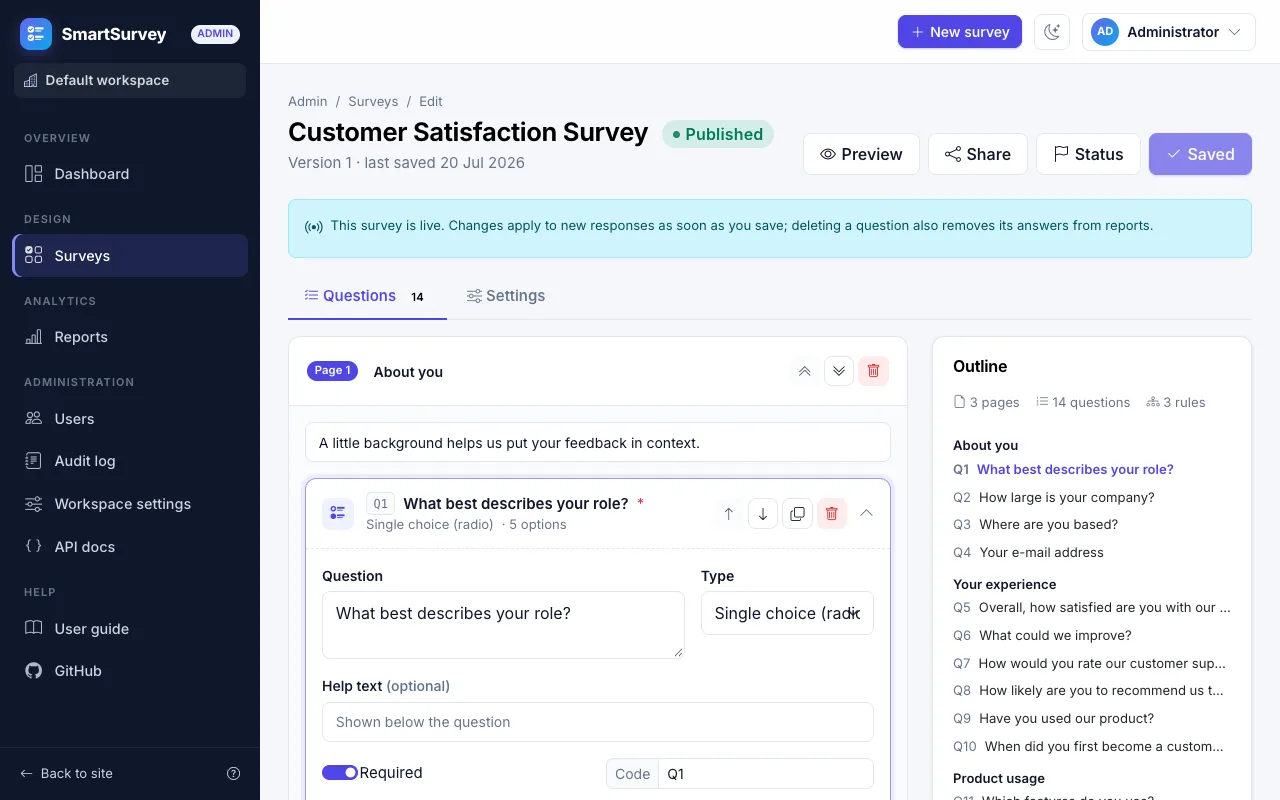
Task: Click the Help text input field
Action: [x=598, y=722]
